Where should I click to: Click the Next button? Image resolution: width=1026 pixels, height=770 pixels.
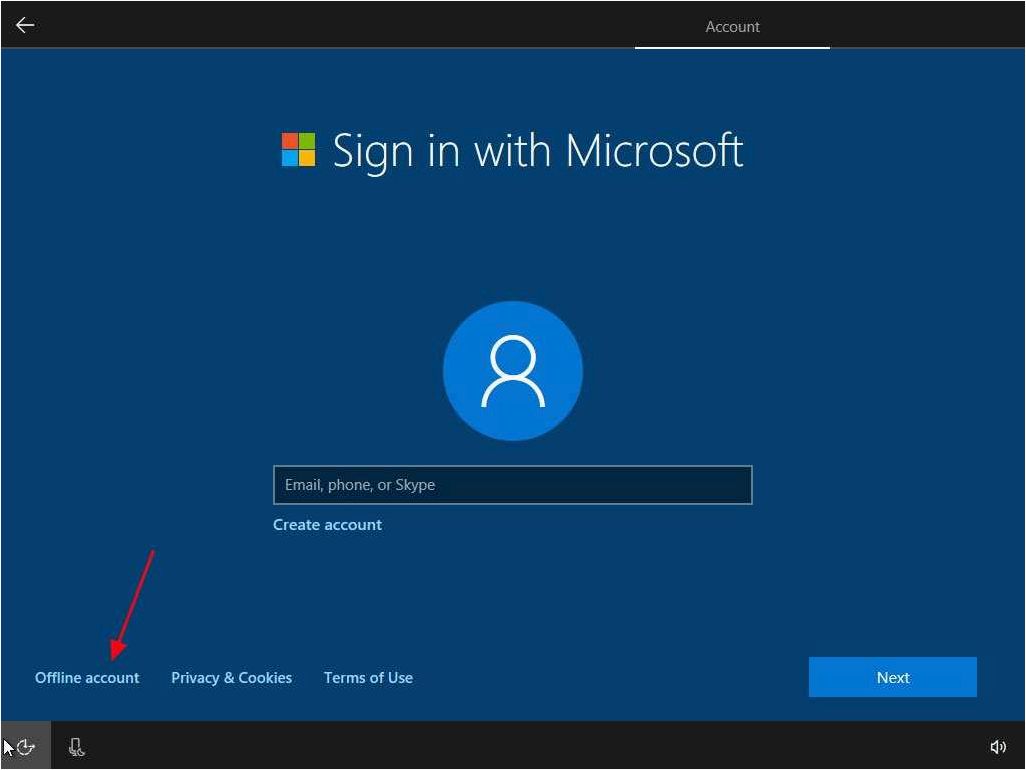(x=893, y=677)
